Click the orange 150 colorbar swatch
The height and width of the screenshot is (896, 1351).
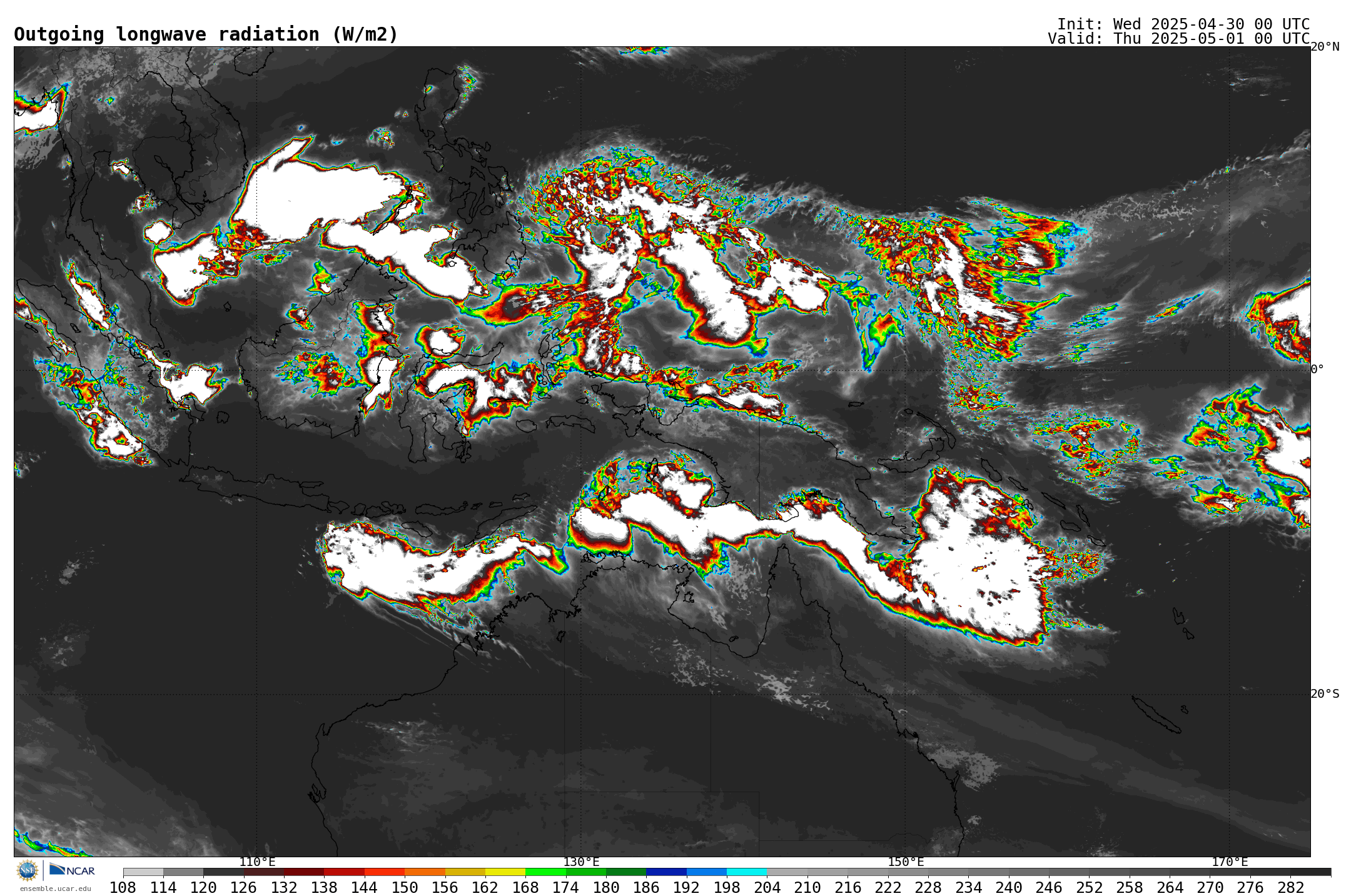pos(425,872)
